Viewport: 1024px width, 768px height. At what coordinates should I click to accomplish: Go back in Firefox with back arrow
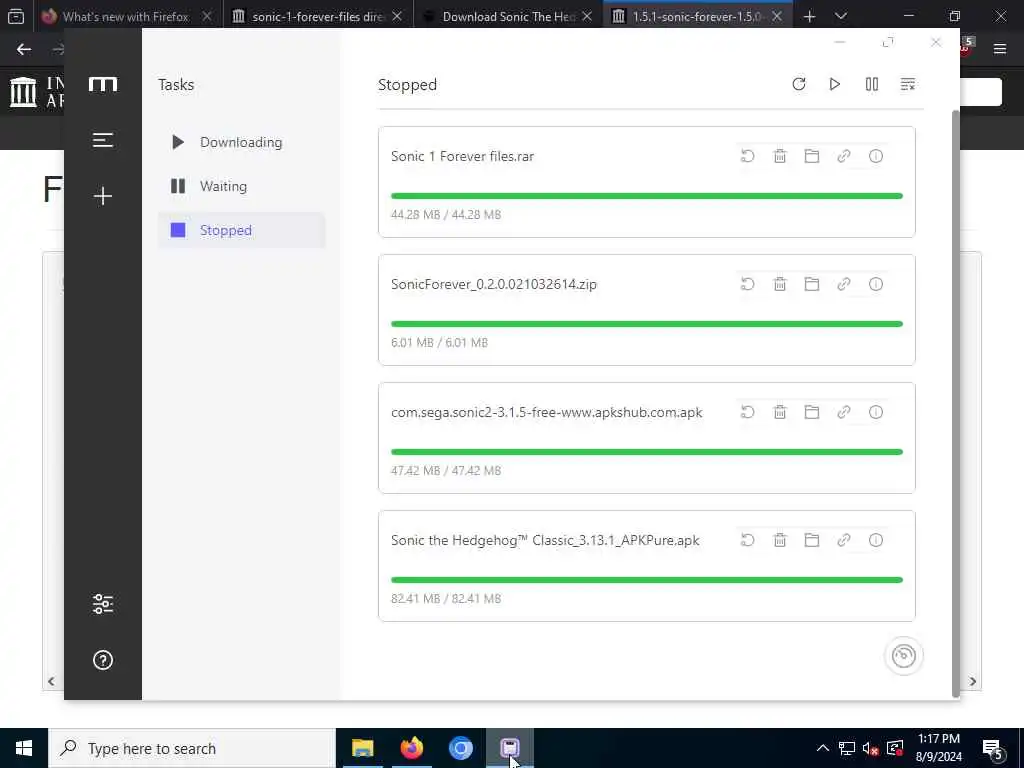pos(24,49)
